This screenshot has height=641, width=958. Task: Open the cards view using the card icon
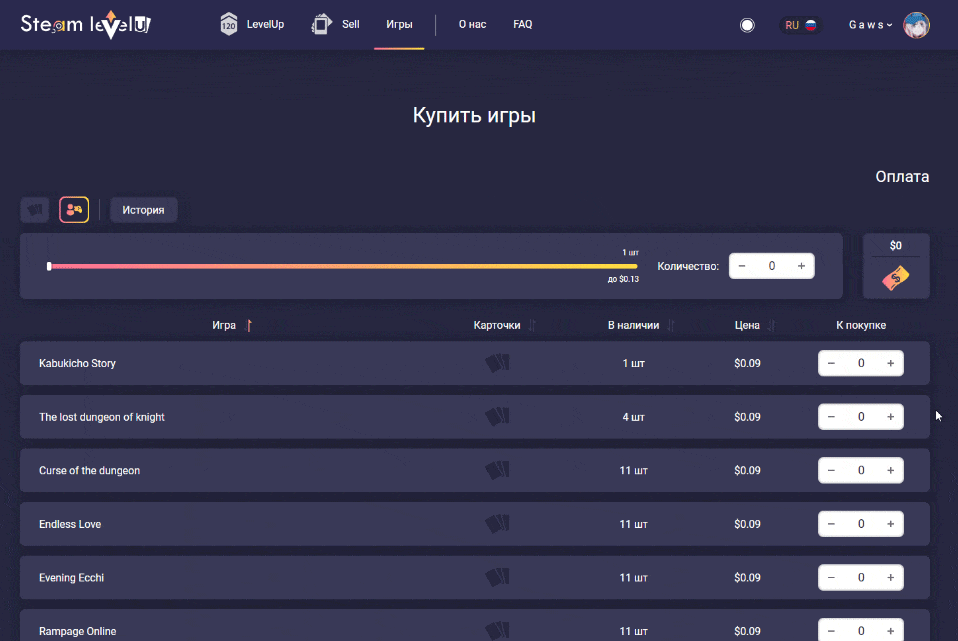(x=35, y=209)
